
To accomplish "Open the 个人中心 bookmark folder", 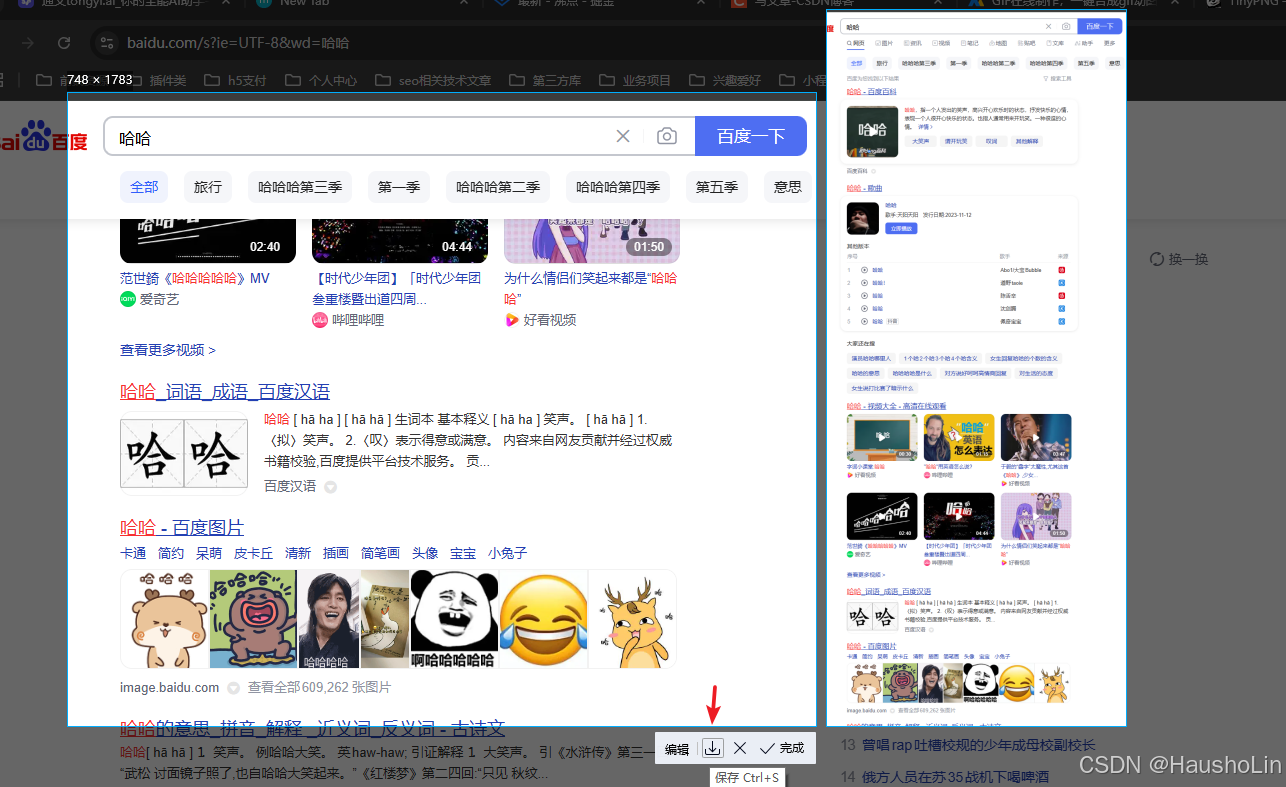I will point(321,80).
